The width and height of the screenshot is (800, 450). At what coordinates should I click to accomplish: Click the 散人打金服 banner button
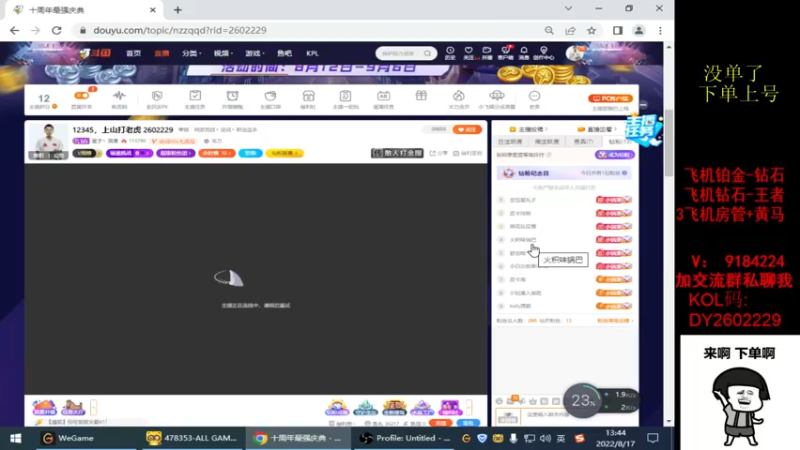(397, 153)
